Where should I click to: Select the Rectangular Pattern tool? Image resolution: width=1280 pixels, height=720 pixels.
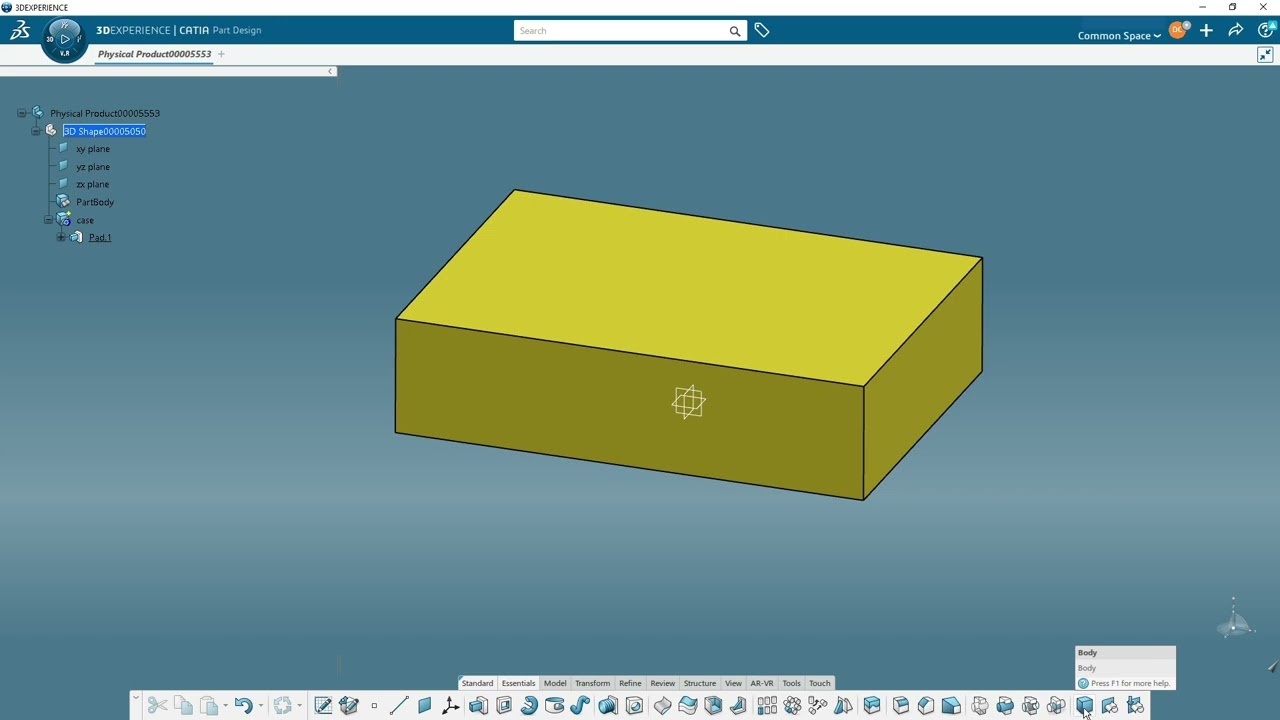767,706
